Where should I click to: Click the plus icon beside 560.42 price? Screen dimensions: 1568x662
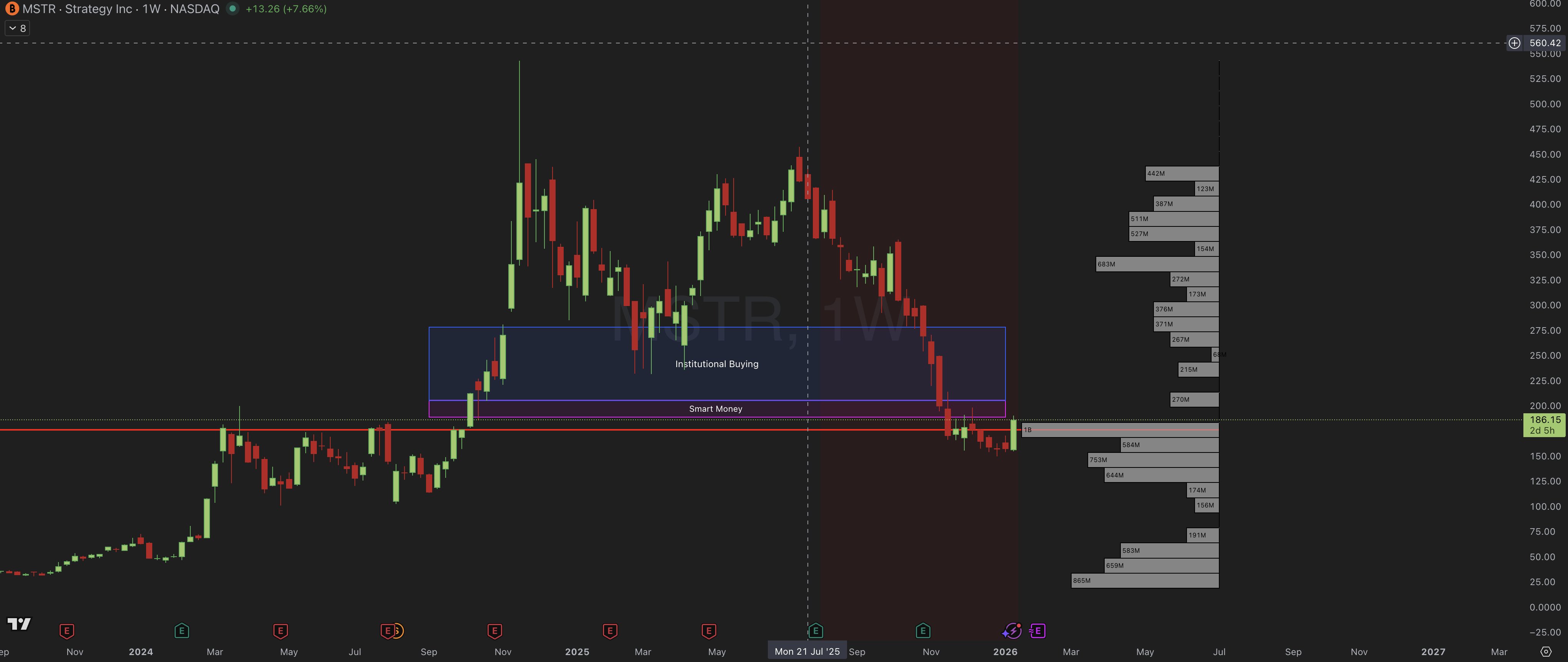click(x=1515, y=43)
